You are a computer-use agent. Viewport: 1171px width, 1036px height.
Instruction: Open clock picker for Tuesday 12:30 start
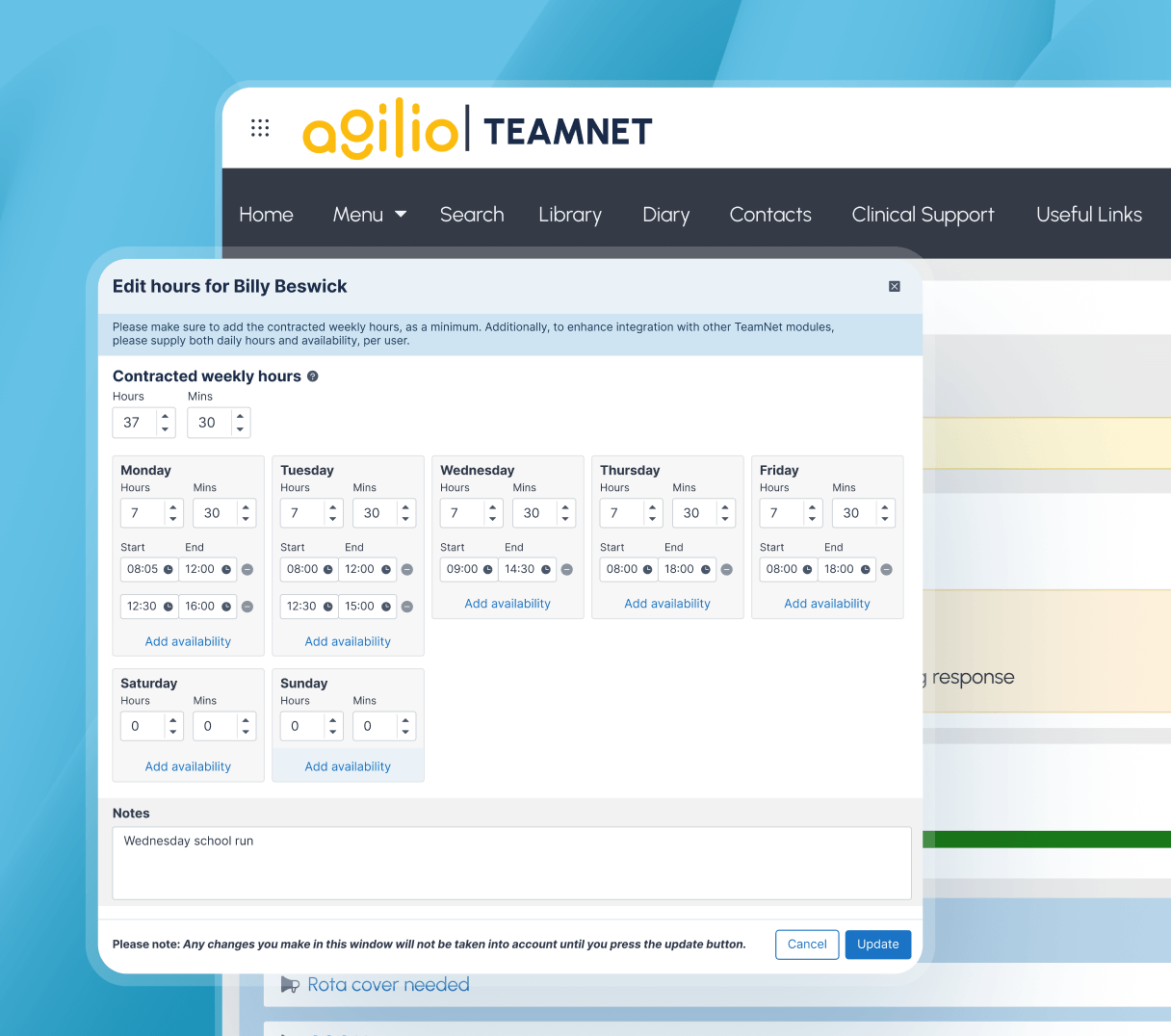point(328,607)
